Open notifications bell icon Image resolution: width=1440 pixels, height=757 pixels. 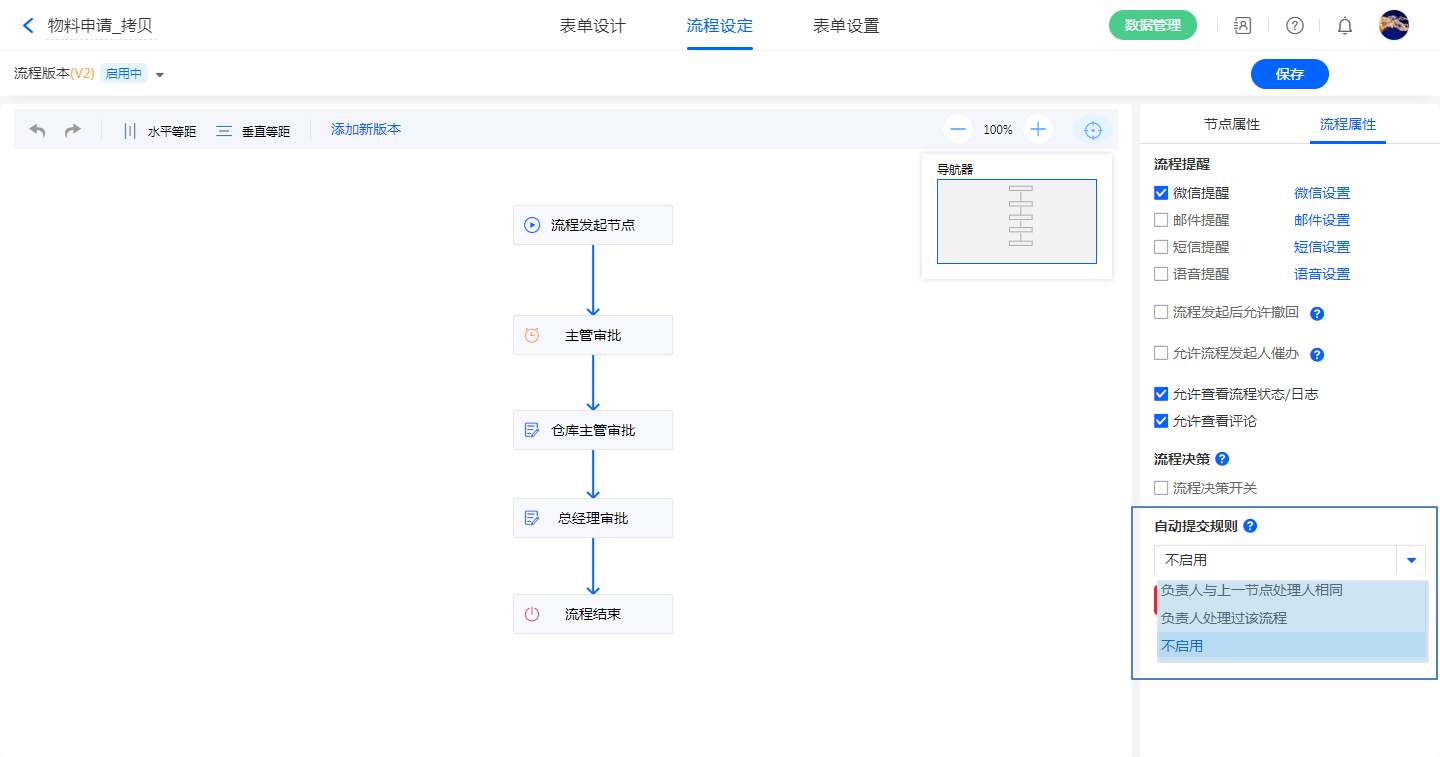1345,26
